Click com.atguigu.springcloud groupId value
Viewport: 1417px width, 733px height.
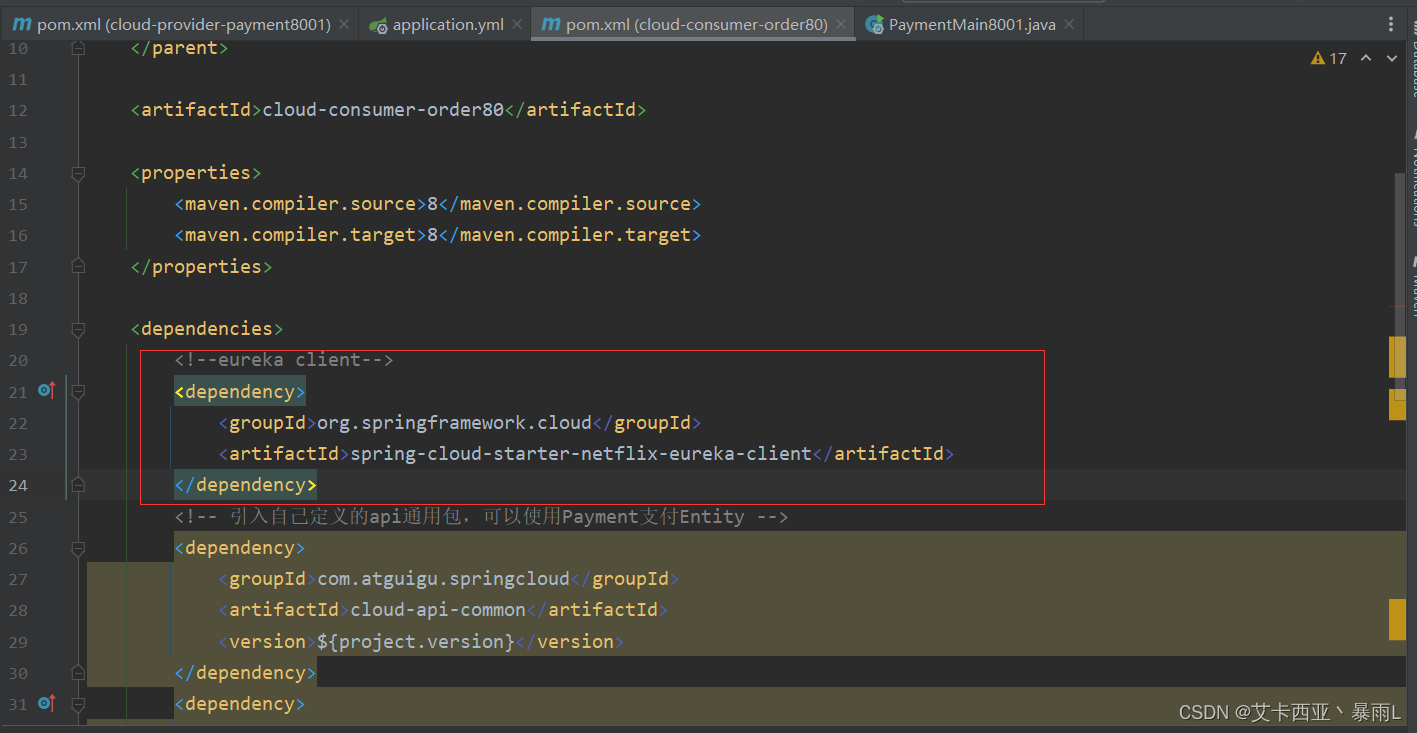point(443,579)
